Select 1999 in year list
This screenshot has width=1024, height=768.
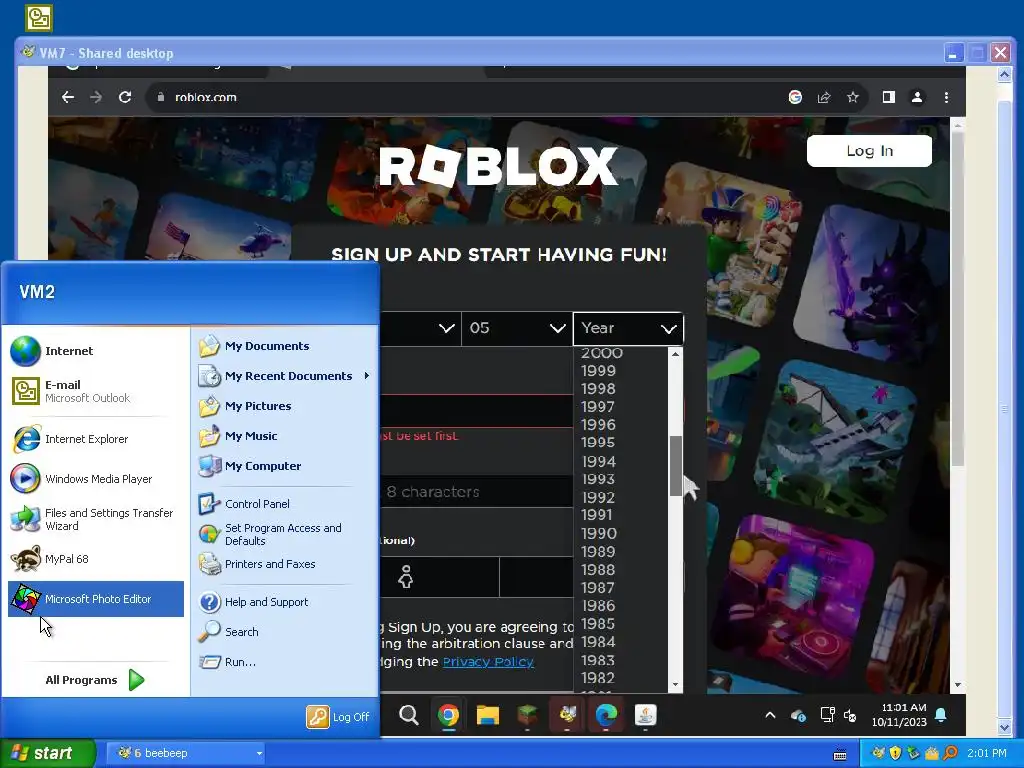(598, 371)
